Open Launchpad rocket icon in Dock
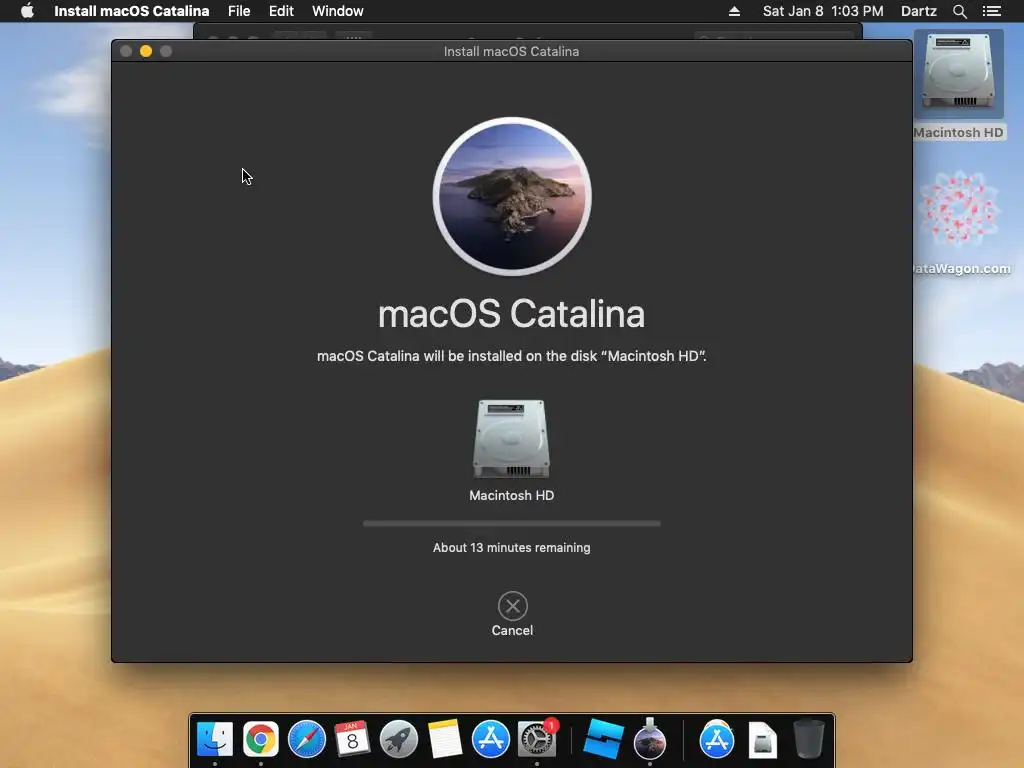The image size is (1024, 768). point(398,739)
